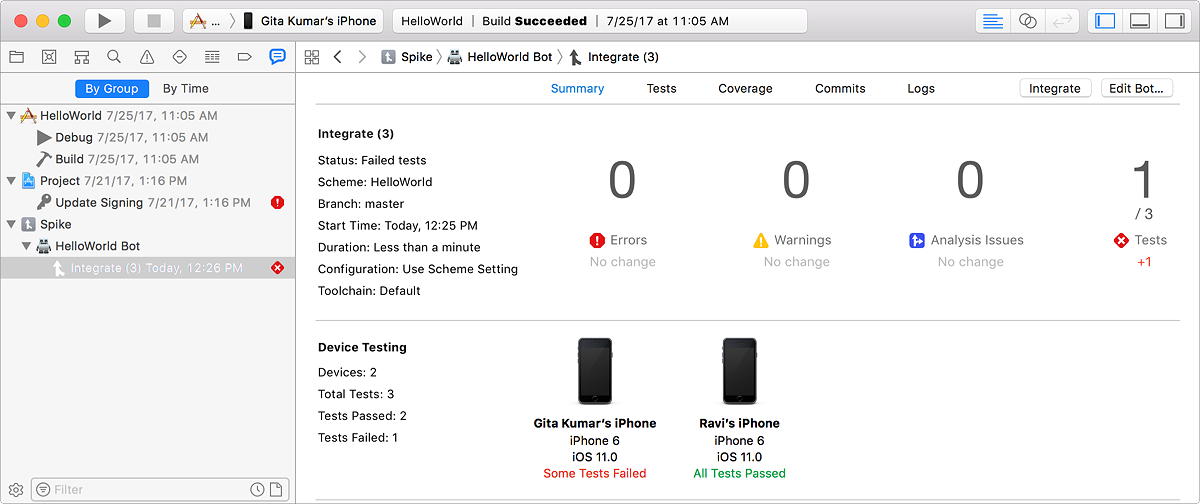Viewport: 1200px width, 504px height.
Task: Select the Integrate (3) row in navigator
Action: [x=148, y=268]
